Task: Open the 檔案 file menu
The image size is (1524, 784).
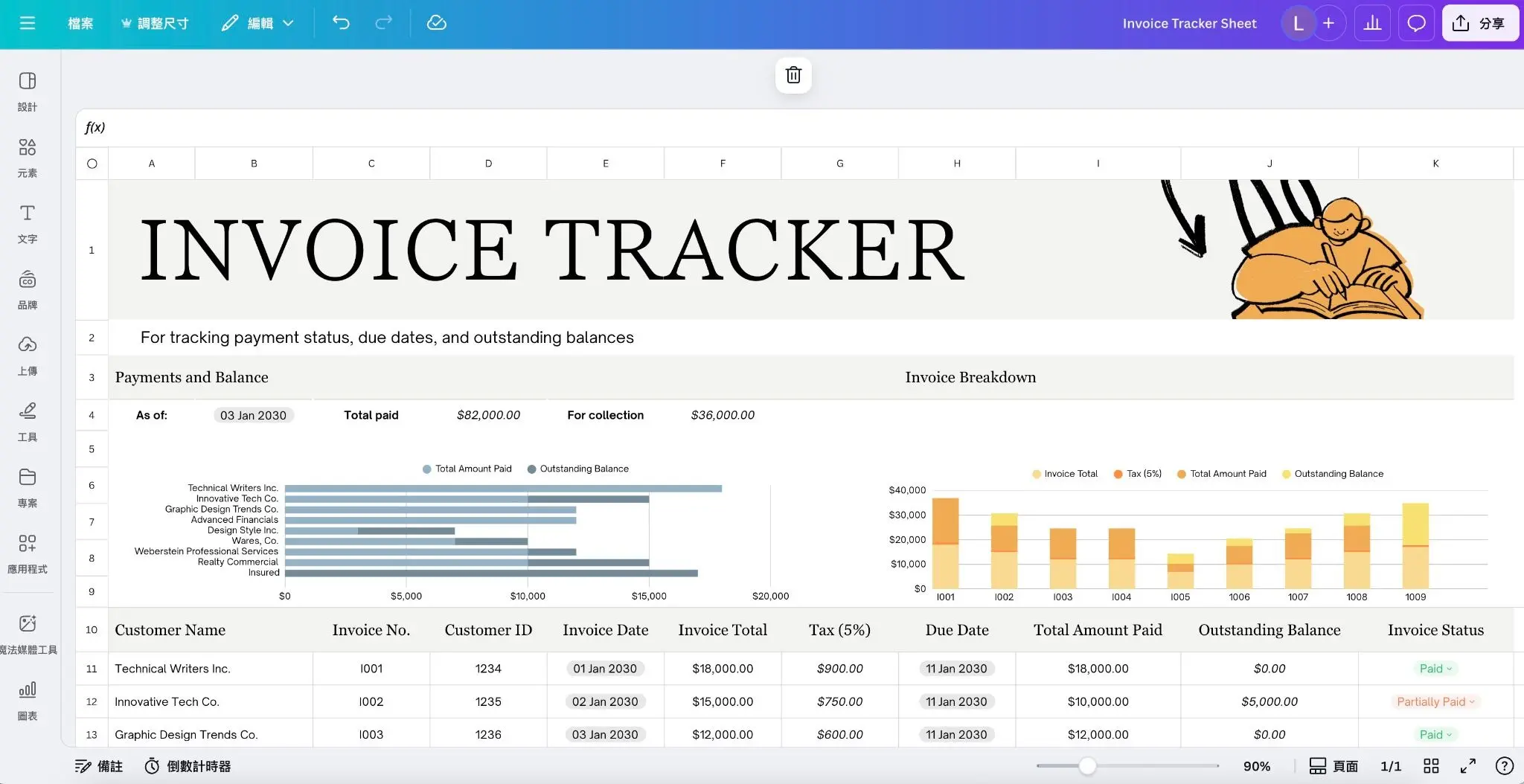Action: pos(80,23)
